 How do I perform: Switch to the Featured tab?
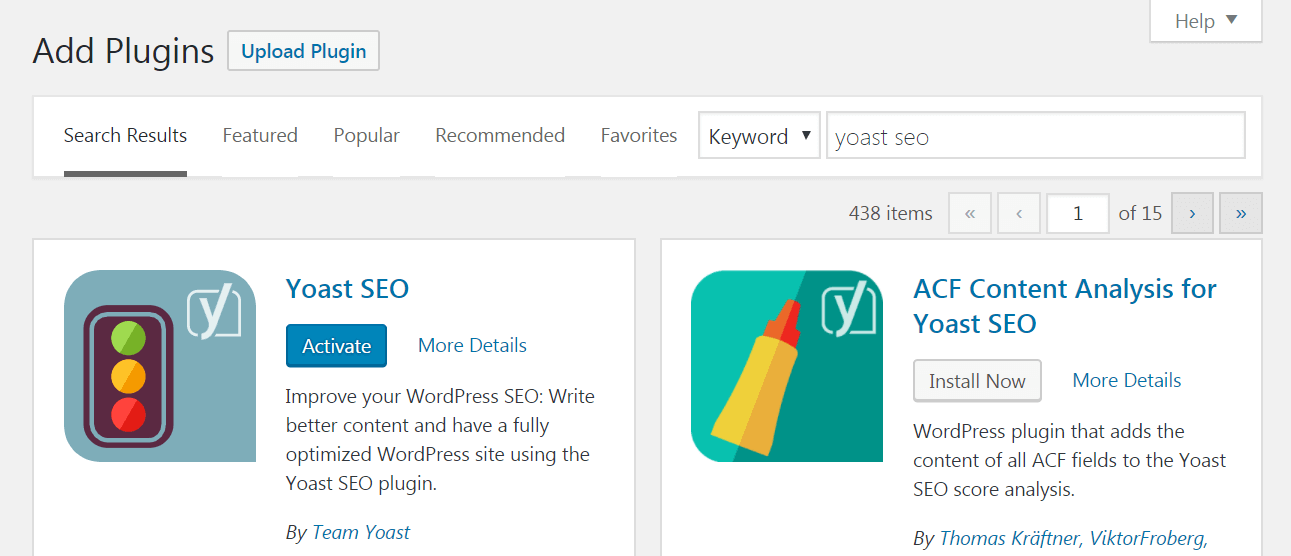260,136
